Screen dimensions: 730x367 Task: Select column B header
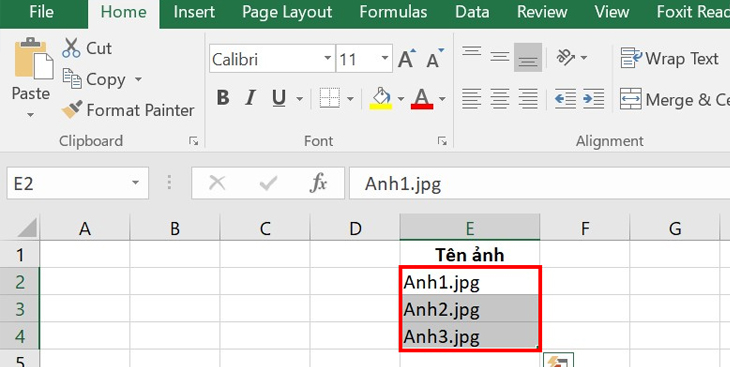point(175,228)
